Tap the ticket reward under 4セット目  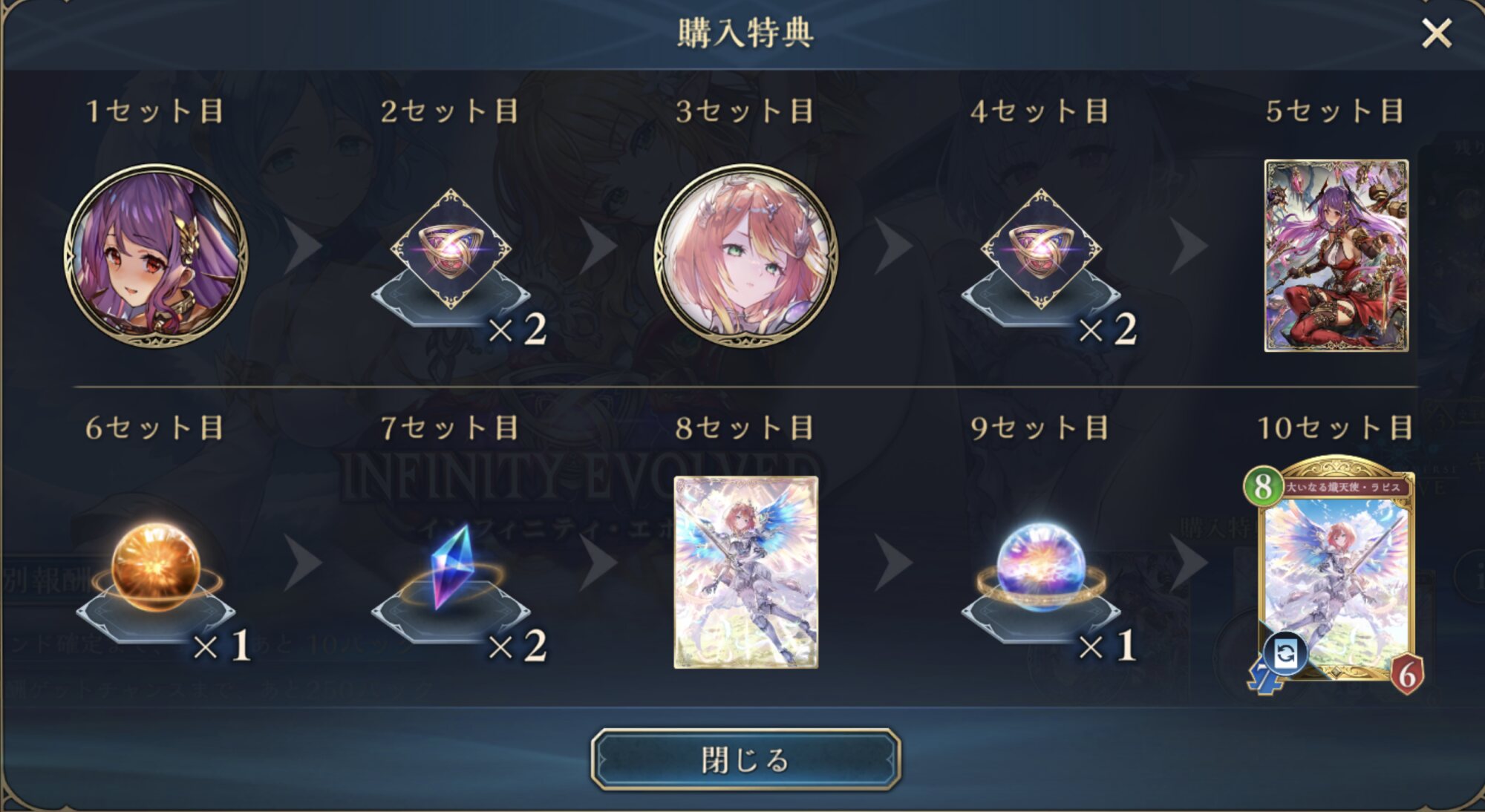tap(1041, 250)
